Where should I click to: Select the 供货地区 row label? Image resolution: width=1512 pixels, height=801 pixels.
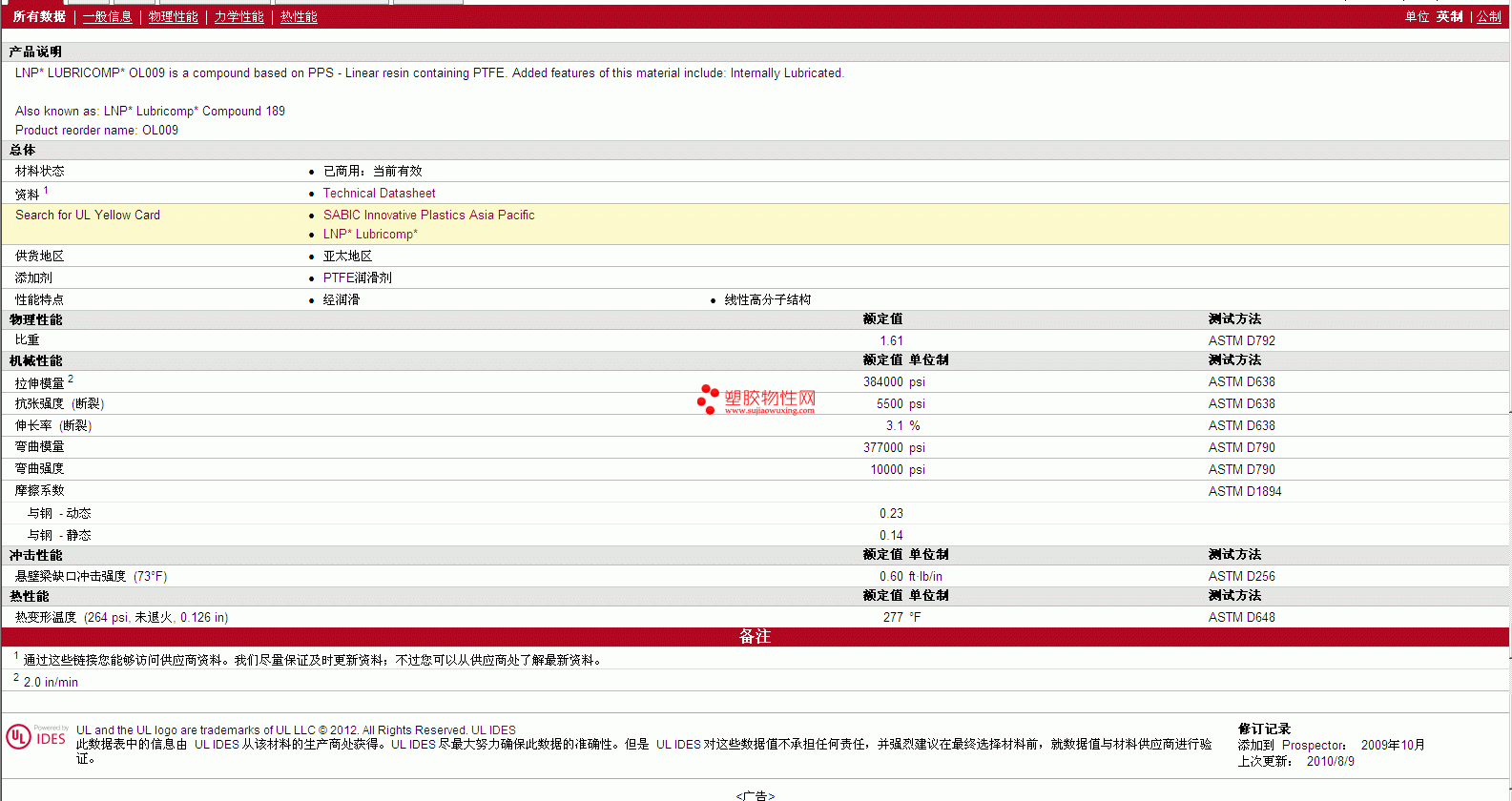click(40, 257)
